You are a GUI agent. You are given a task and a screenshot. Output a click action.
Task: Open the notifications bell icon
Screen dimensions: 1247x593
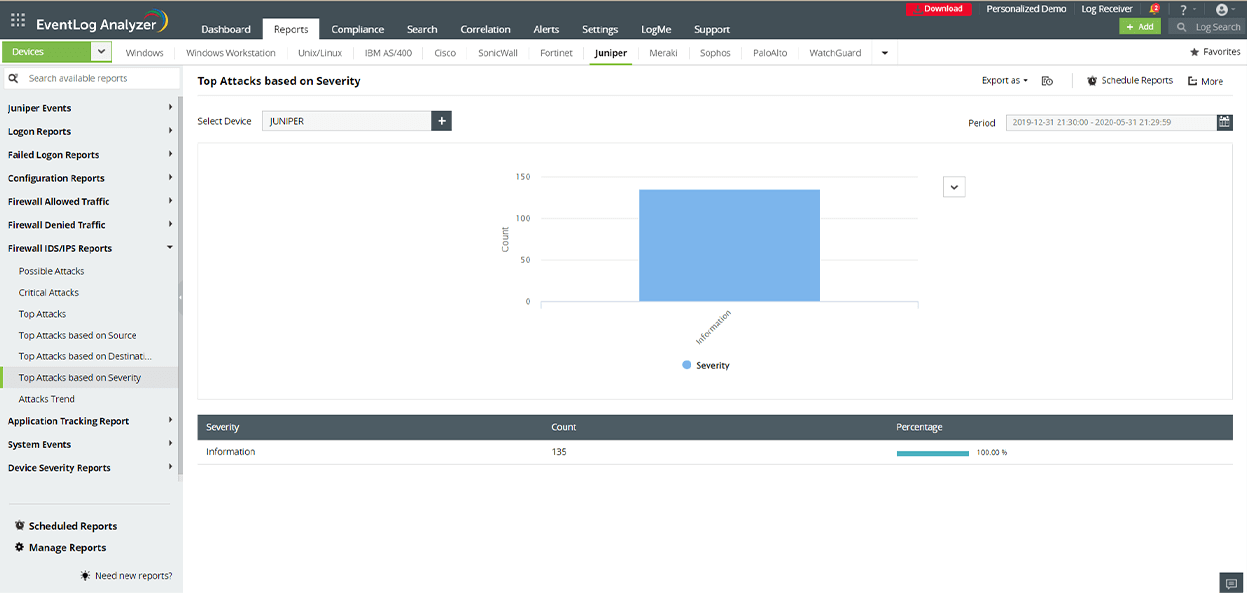(x=1154, y=9)
